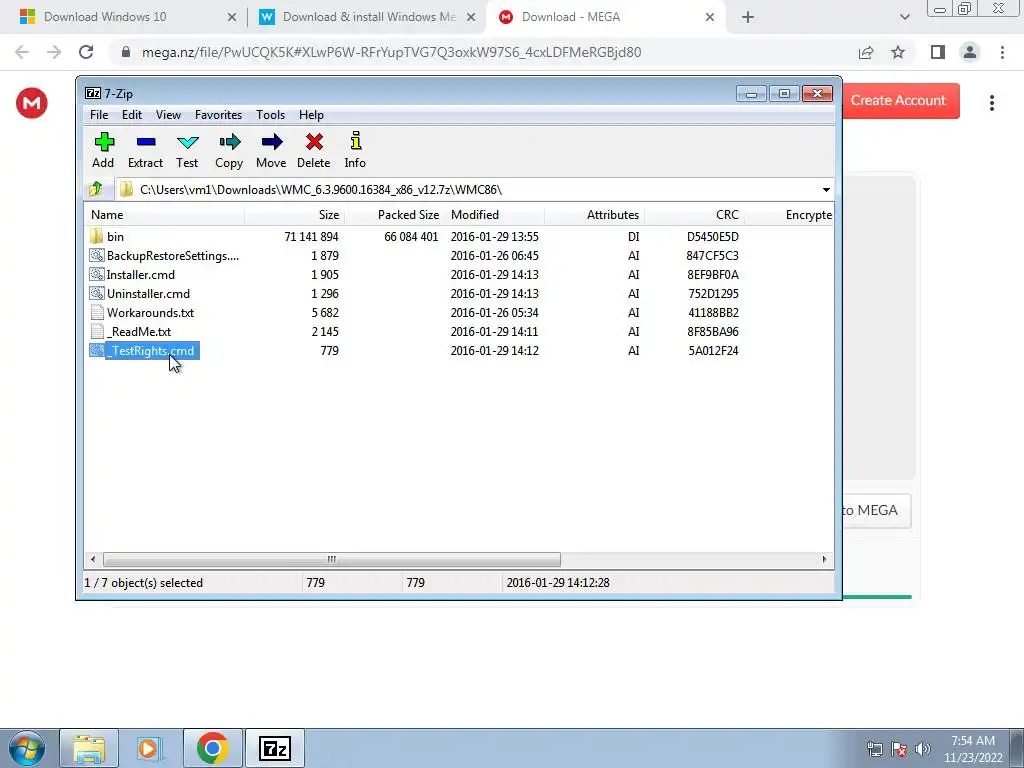This screenshot has height=768, width=1024.
Task: Open the File menu in 7-Zip
Action: 99,115
